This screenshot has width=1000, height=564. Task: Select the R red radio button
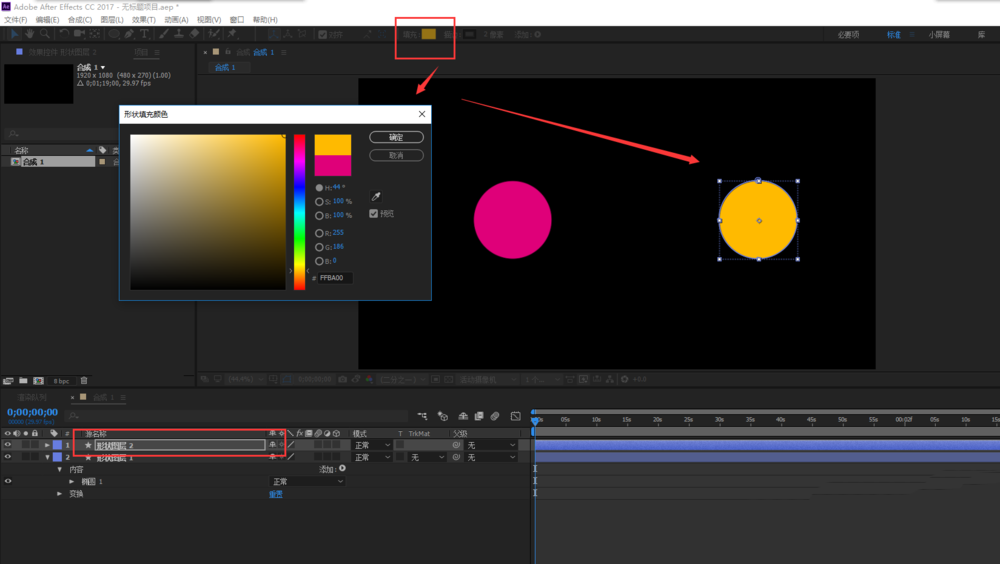pos(319,234)
